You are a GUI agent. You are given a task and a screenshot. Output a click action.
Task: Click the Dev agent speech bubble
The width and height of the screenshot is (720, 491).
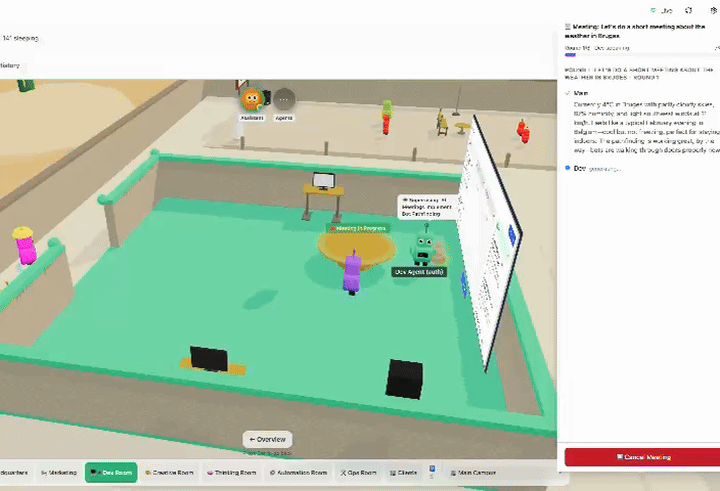coord(427,207)
